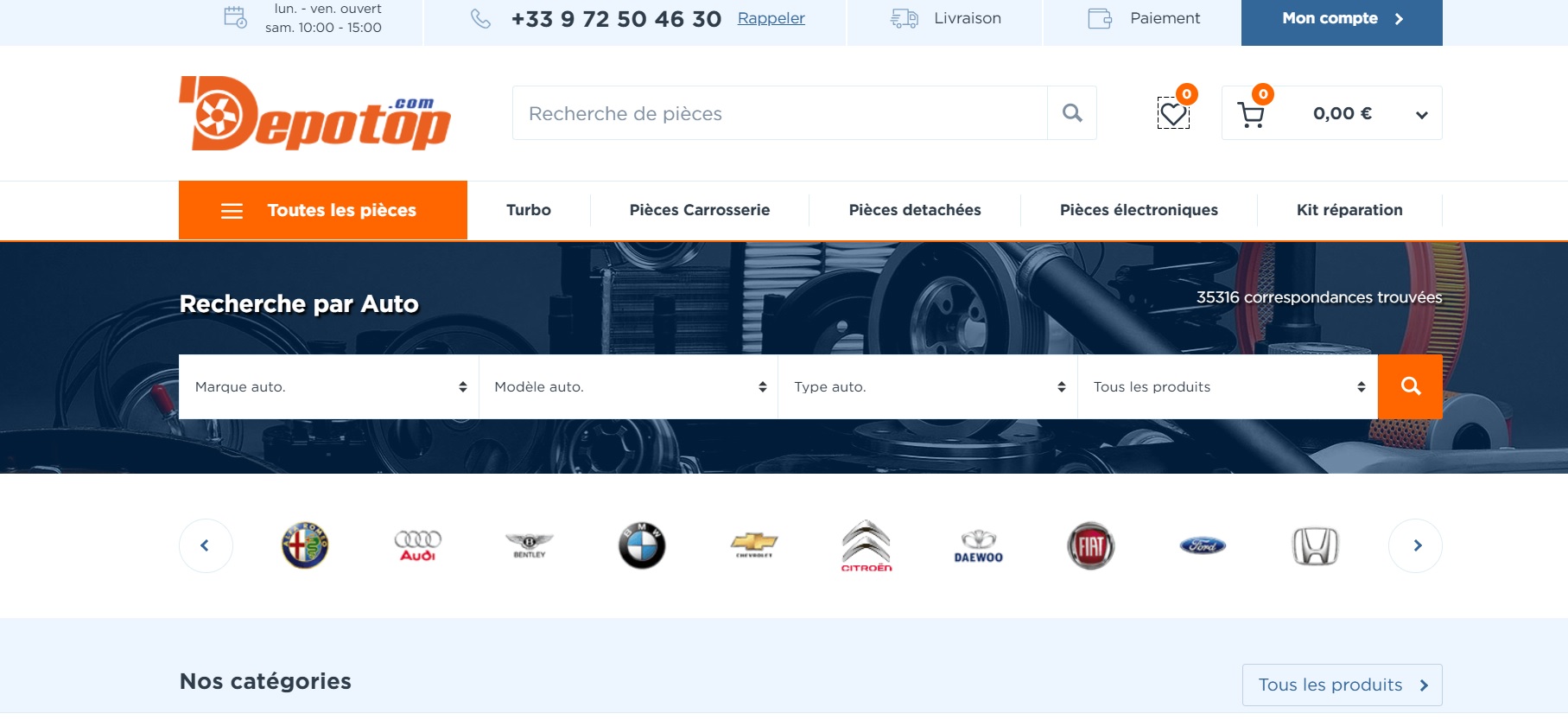Go to previous brands in carousel
The width and height of the screenshot is (1568, 720).
206,545
